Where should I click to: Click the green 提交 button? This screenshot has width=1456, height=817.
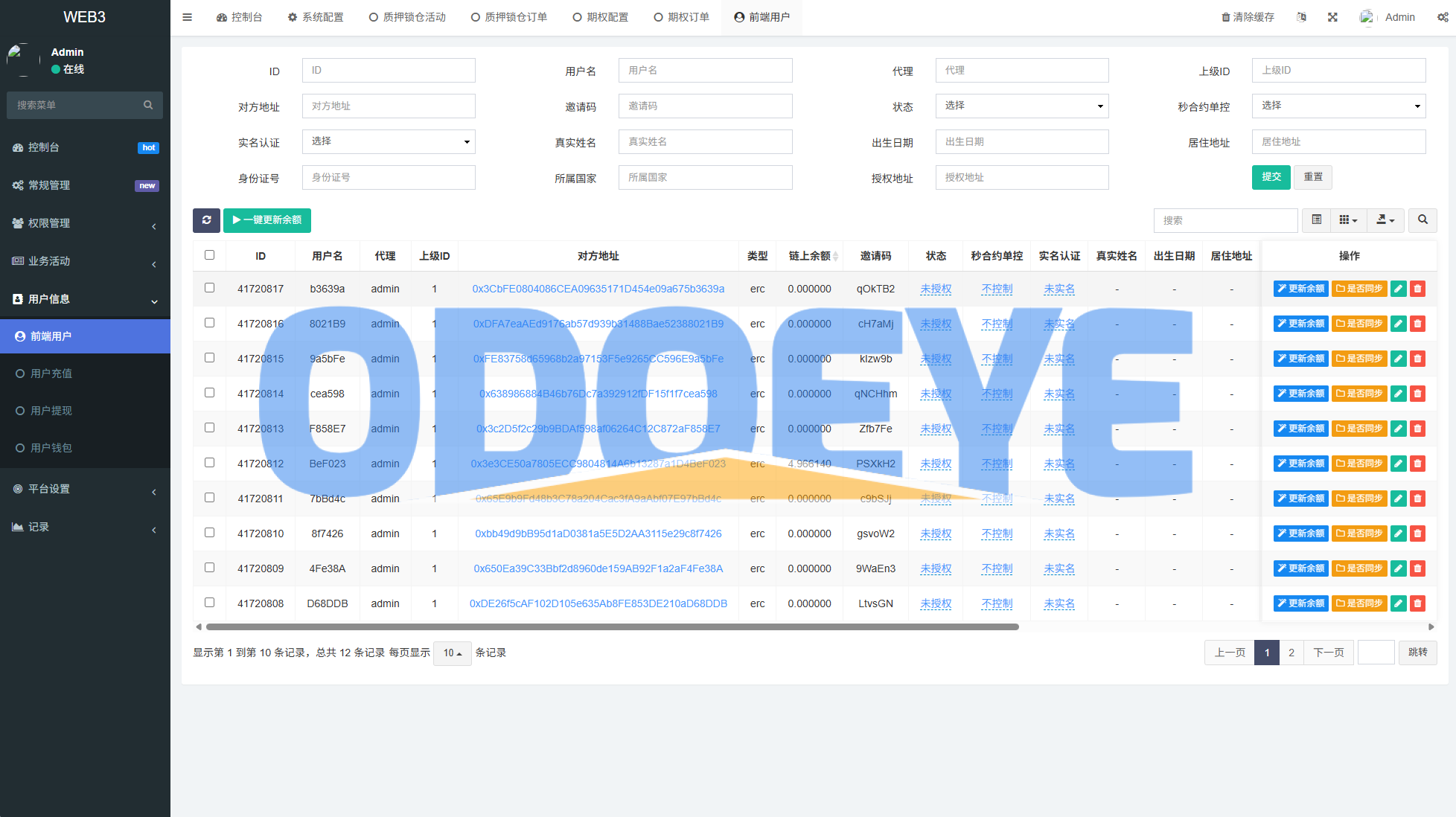1271,177
